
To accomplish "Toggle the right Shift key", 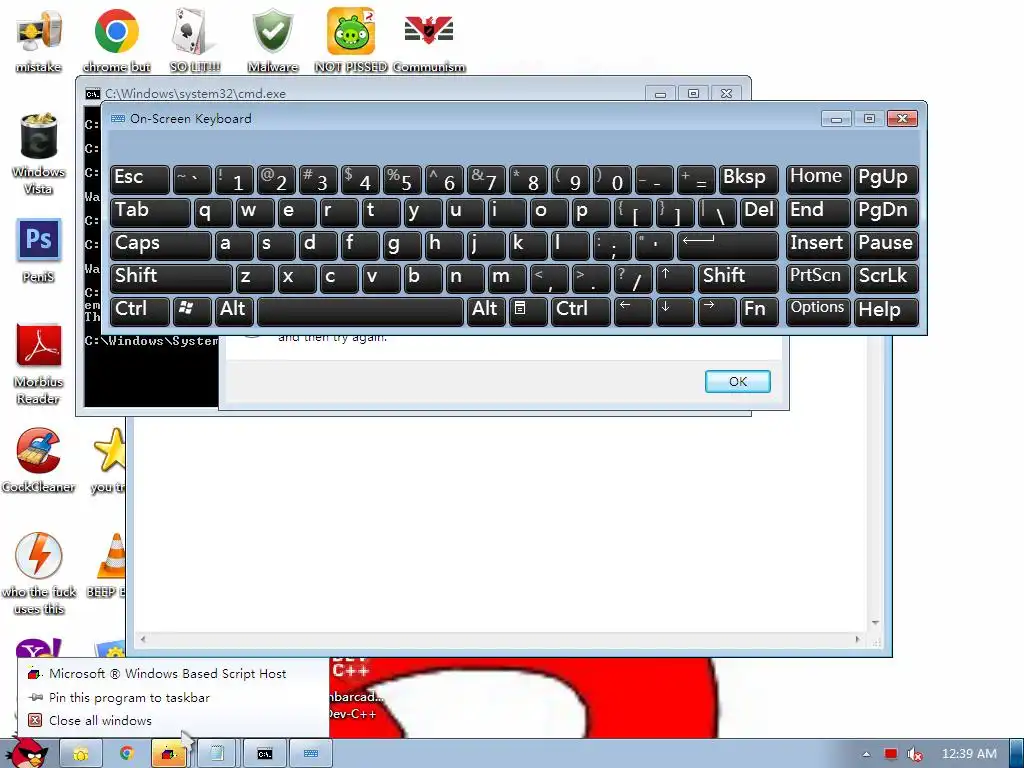I will (738, 278).
